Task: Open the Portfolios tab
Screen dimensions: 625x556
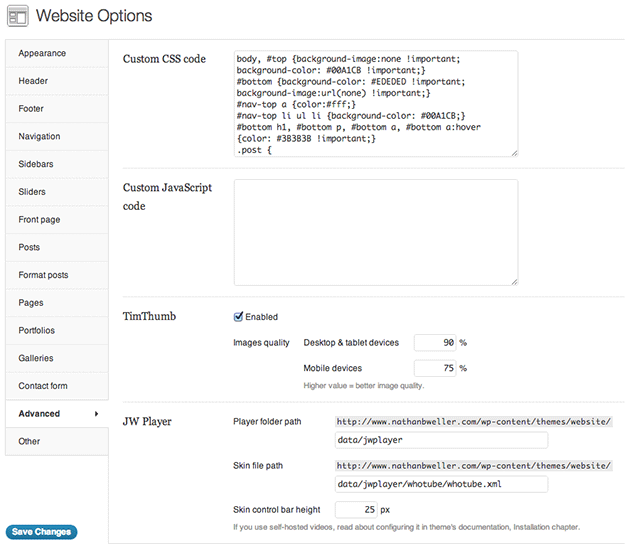Action: point(37,330)
